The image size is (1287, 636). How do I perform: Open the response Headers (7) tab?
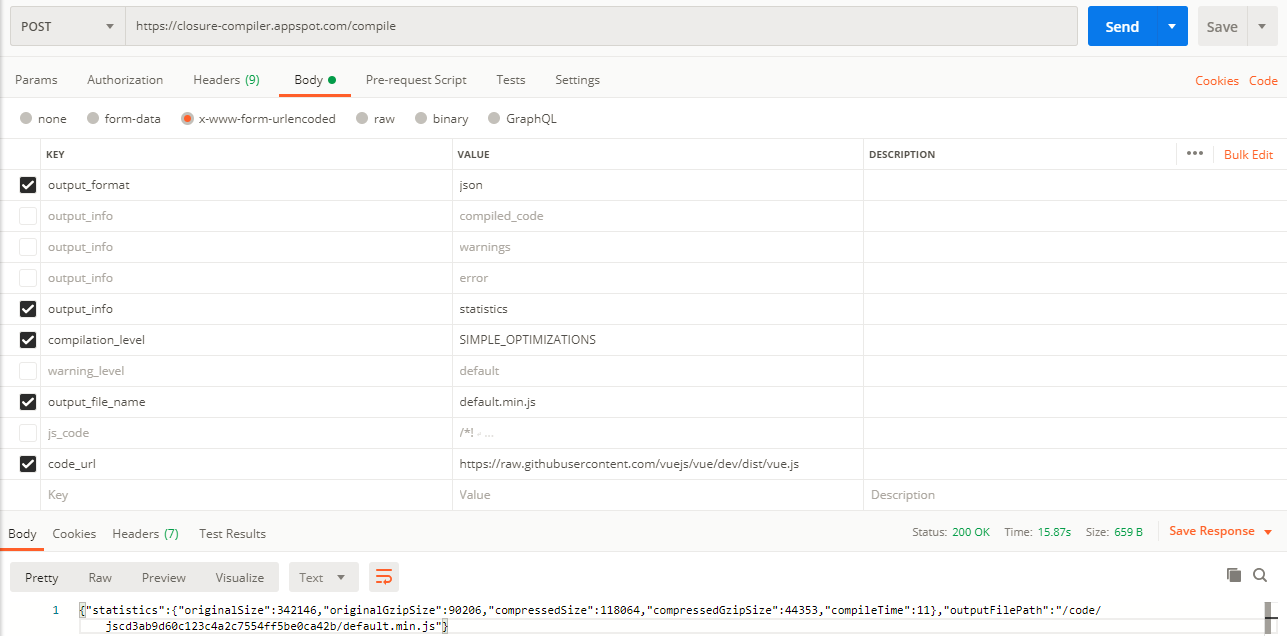145,534
